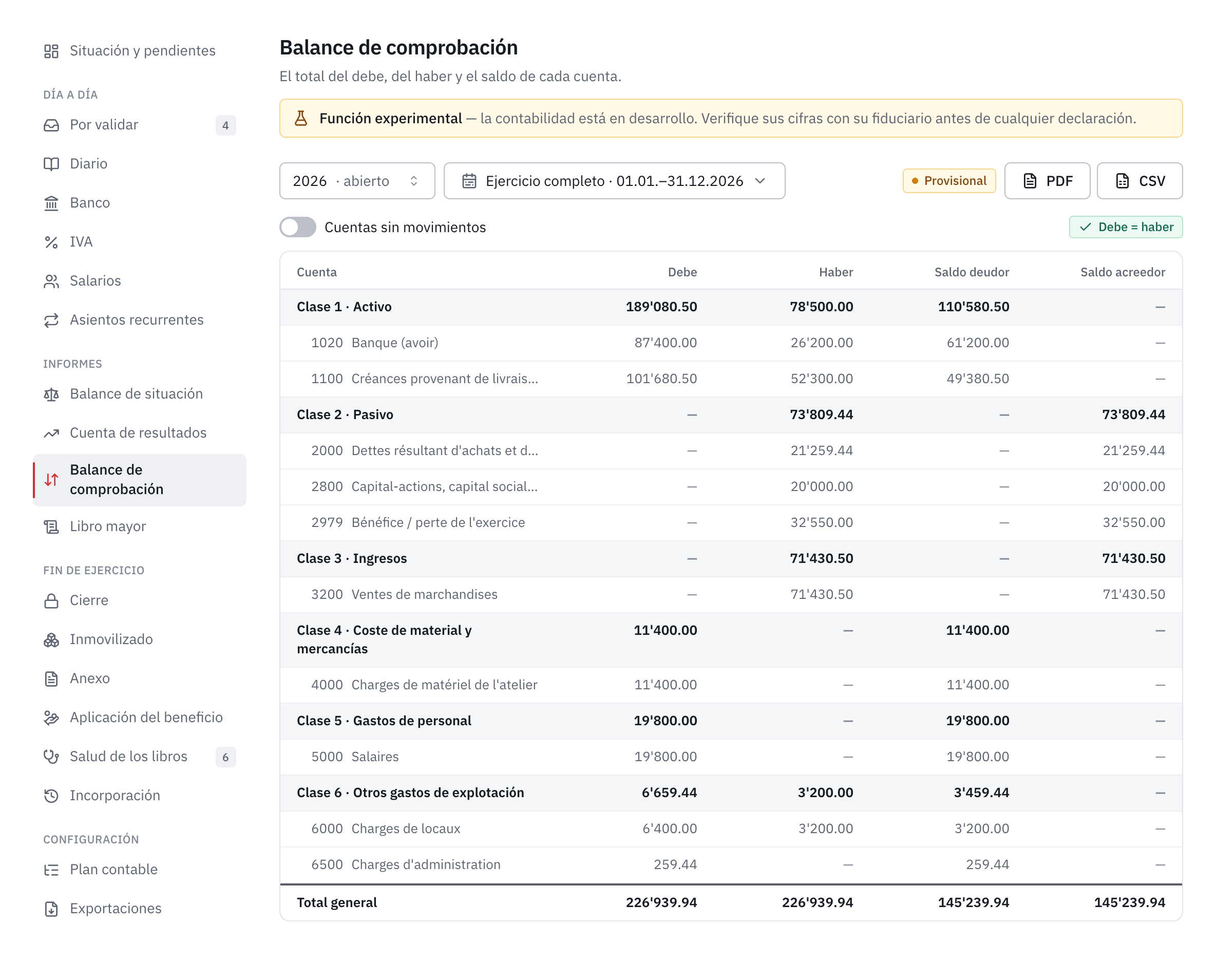Viewport: 1216px width, 980px height.
Task: Open Salud de los libros stethoscope icon
Action: coord(51,757)
